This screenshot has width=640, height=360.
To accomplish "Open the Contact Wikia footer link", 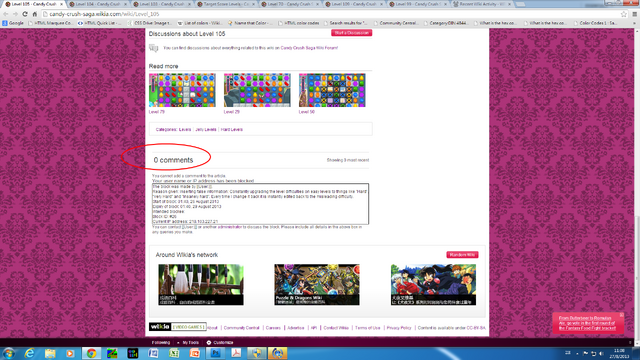I will click(x=336, y=328).
